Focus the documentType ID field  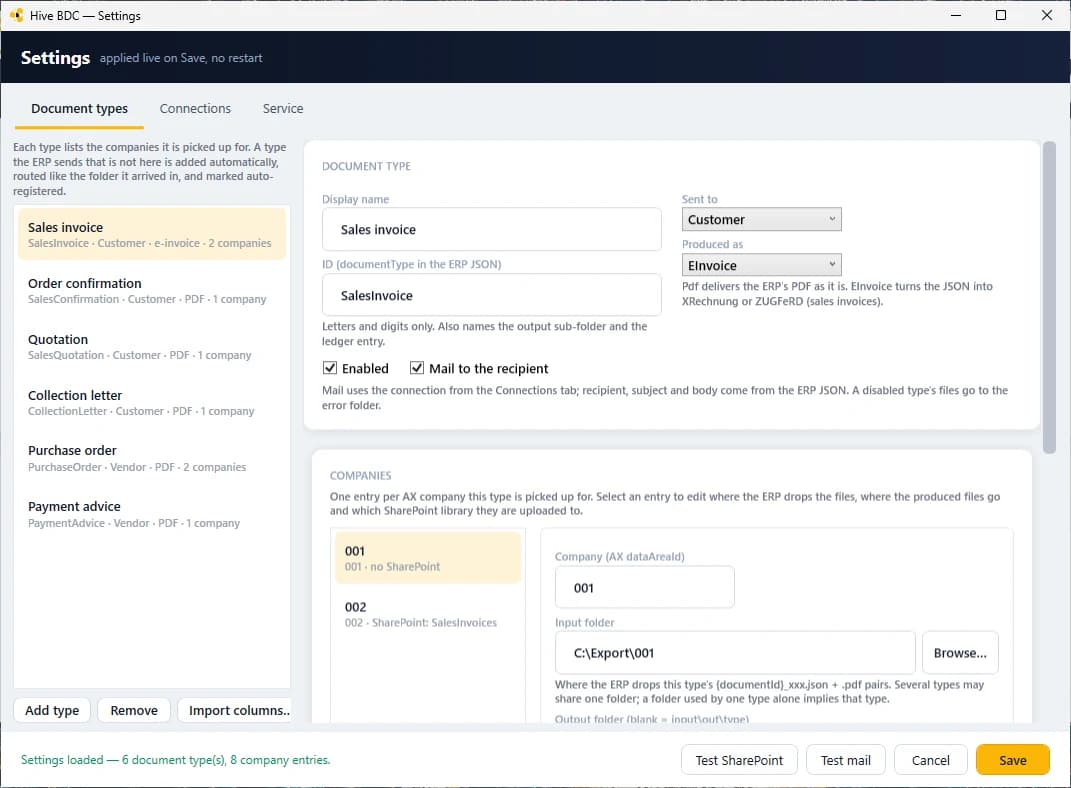pos(492,295)
